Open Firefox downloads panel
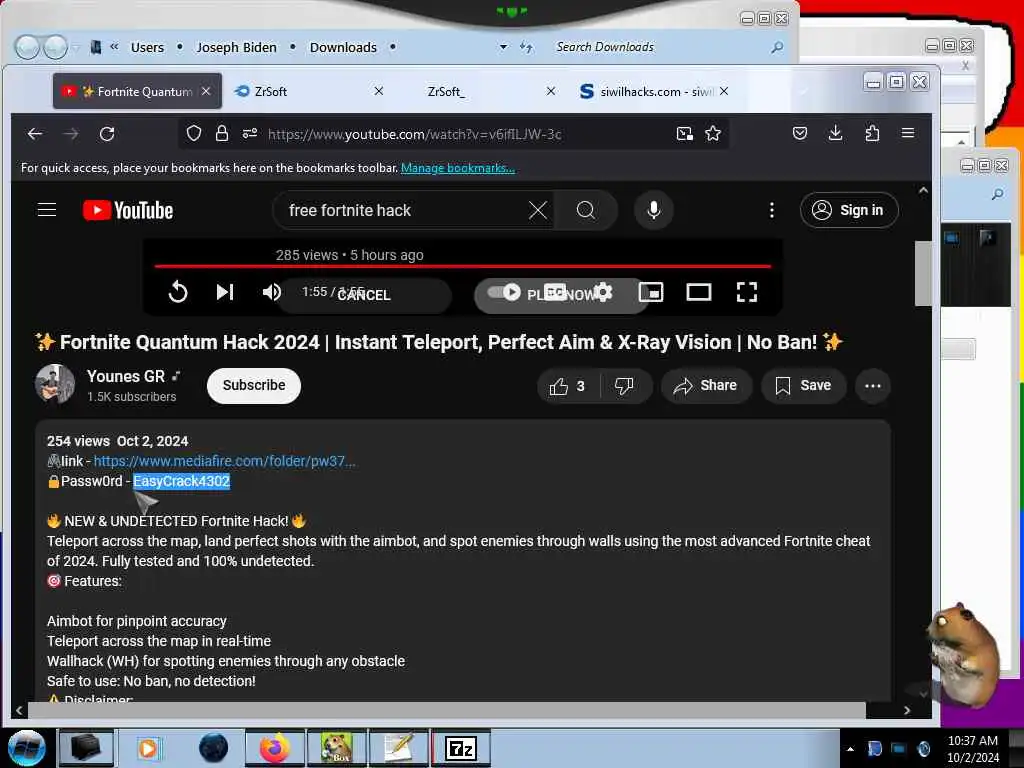The height and width of the screenshot is (768, 1024). coord(835,134)
